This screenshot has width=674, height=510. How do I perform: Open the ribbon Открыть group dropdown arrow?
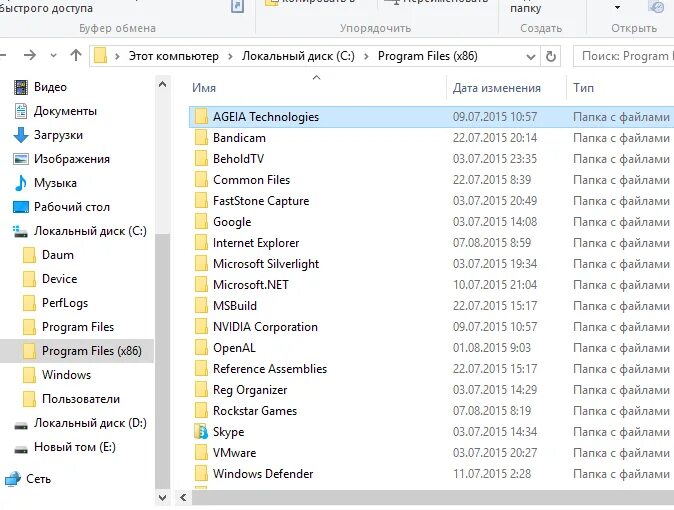tap(617, 8)
